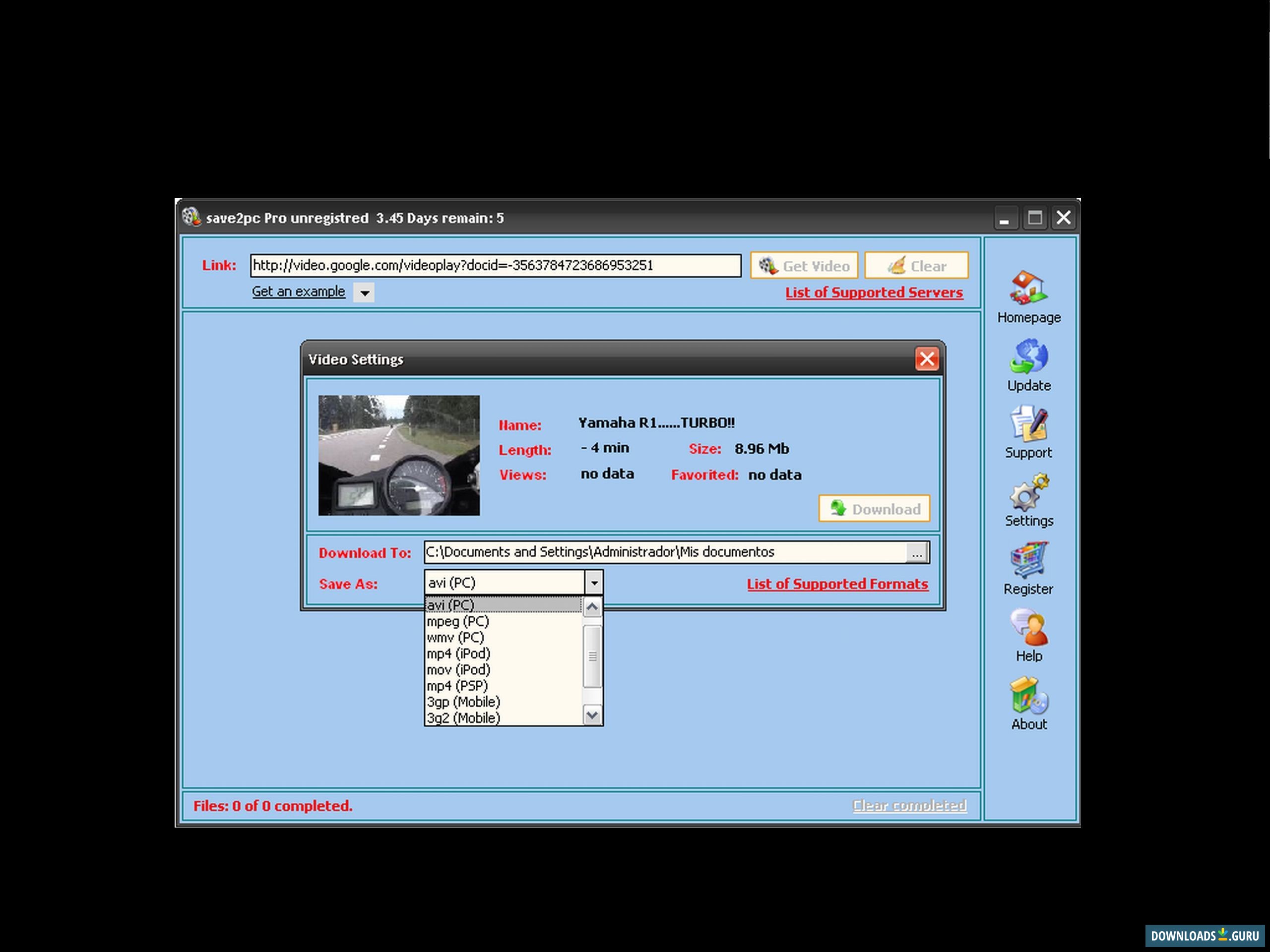Click the Register shopping cart icon
The height and width of the screenshot is (952, 1270).
[1028, 561]
